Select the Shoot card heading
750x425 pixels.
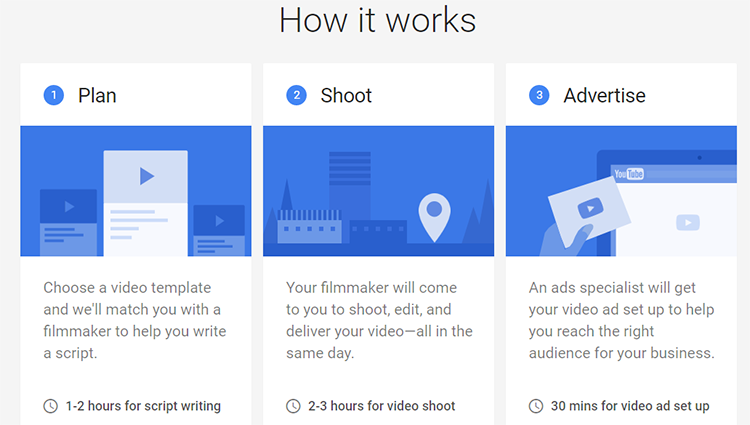346,96
